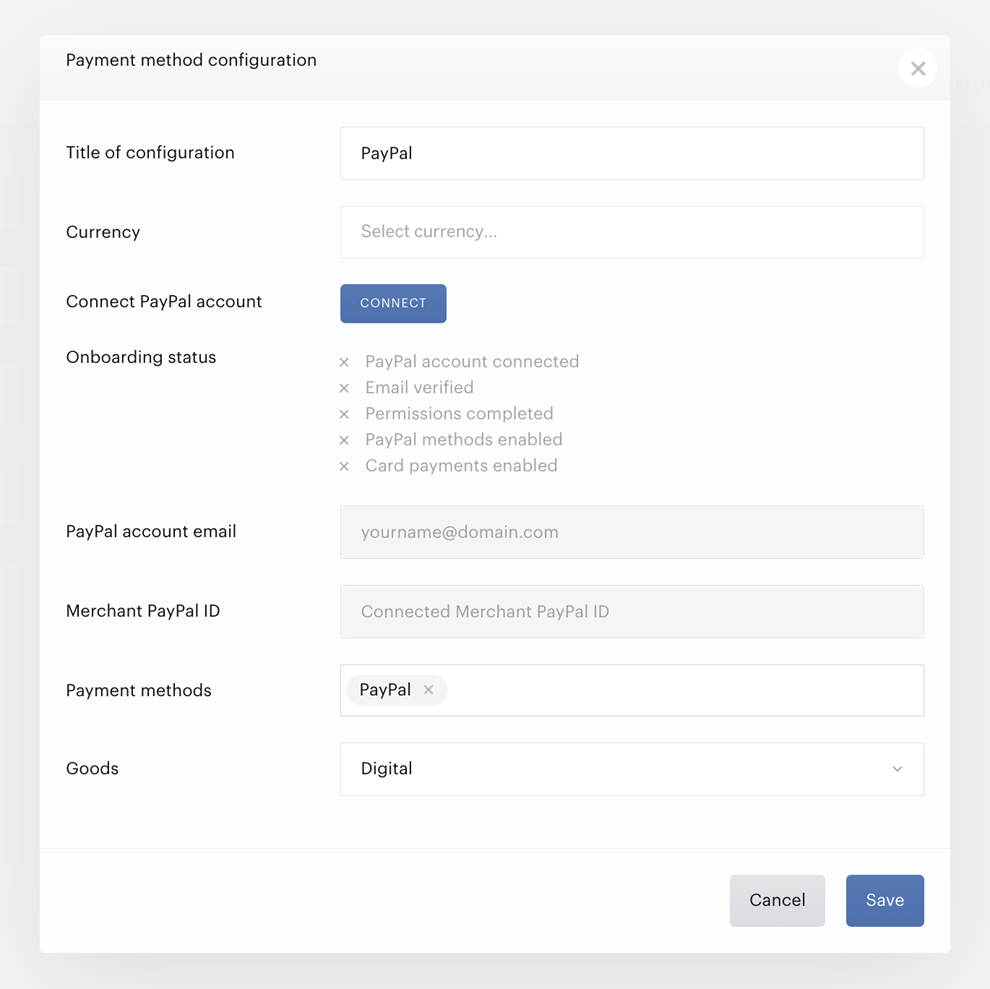The height and width of the screenshot is (989, 990).
Task: Expand the Goods dropdown chevron
Action: coord(897,769)
